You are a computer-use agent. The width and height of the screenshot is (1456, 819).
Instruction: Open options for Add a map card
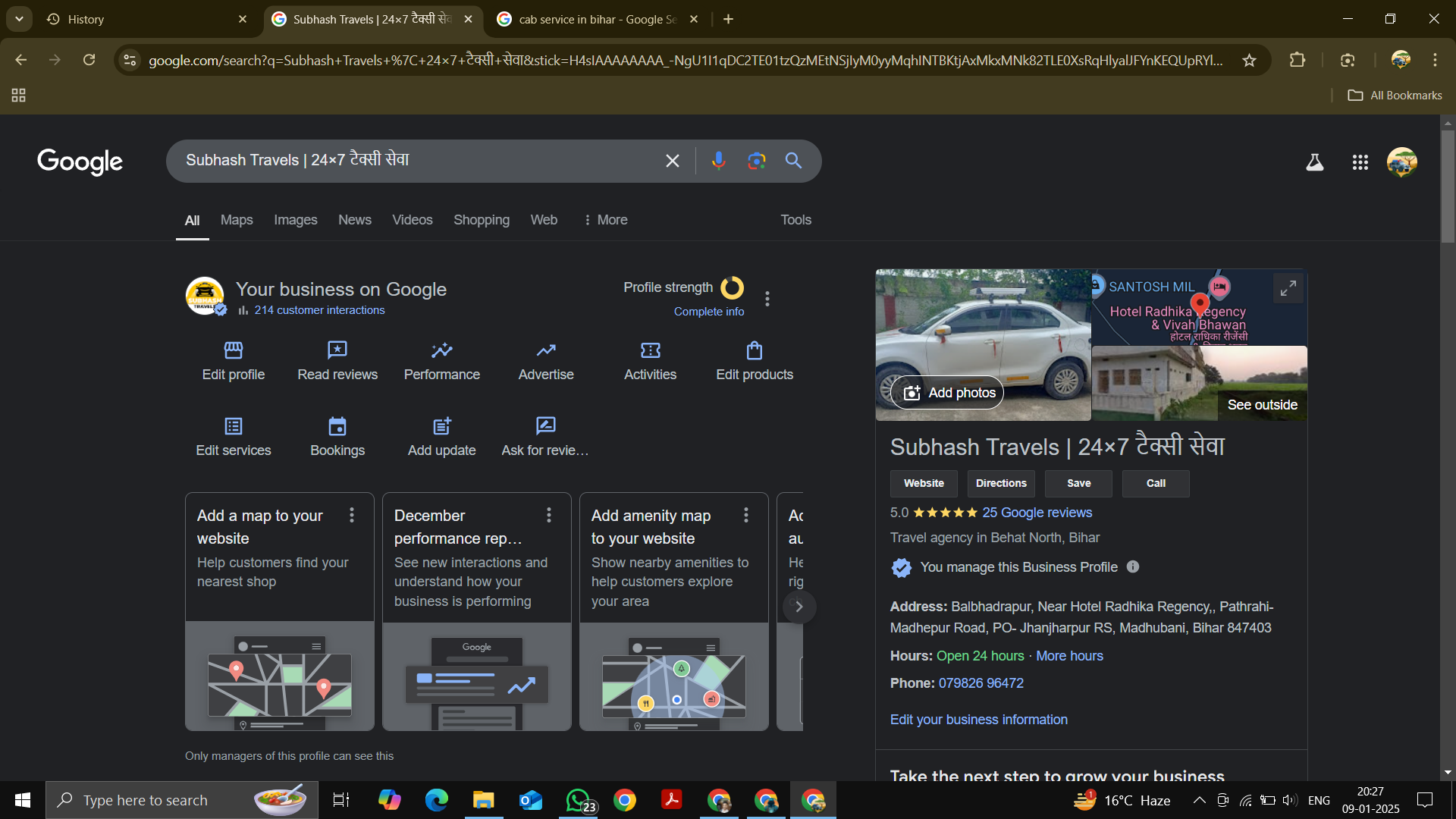[352, 516]
